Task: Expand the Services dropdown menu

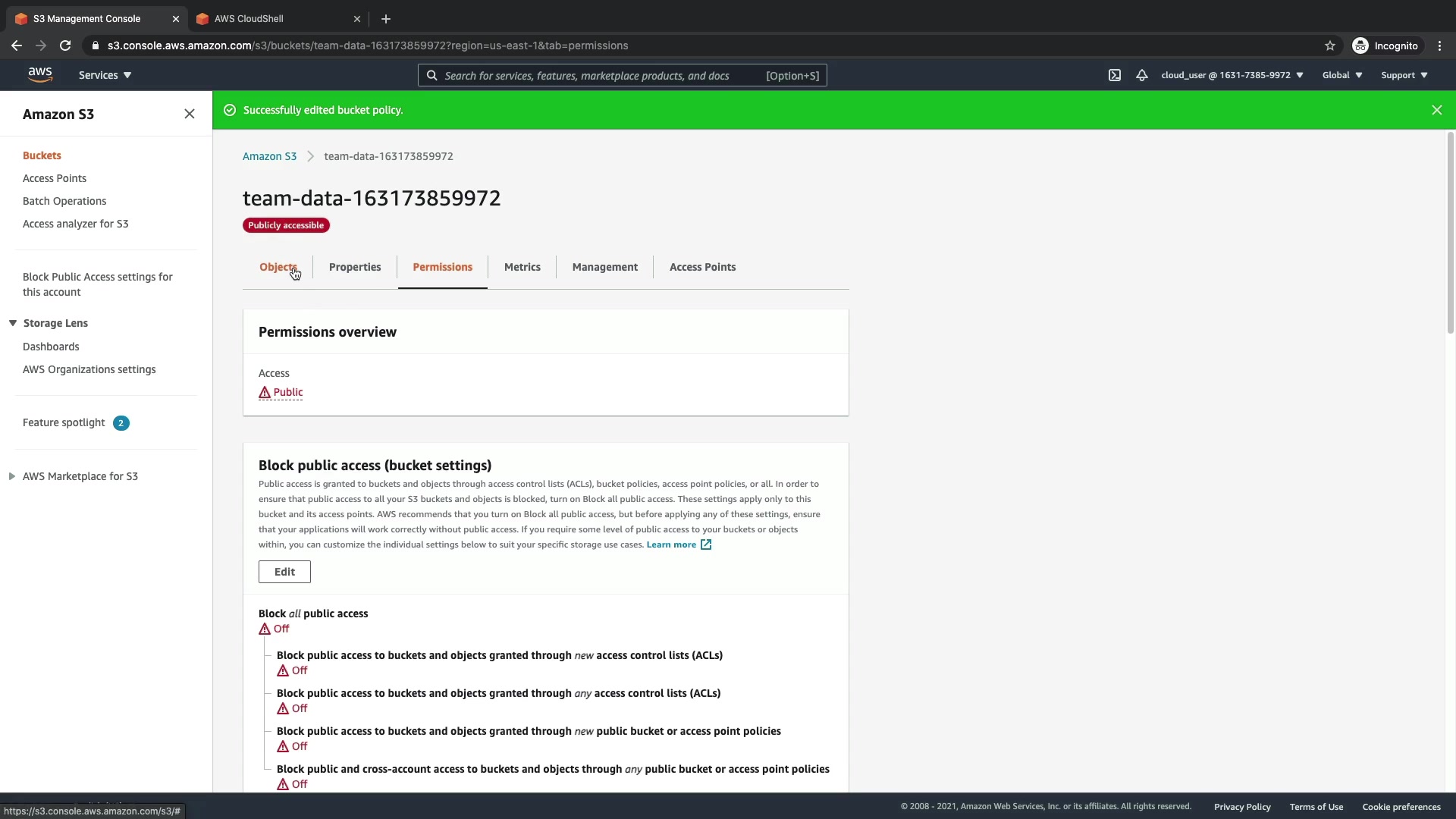Action: [x=105, y=75]
